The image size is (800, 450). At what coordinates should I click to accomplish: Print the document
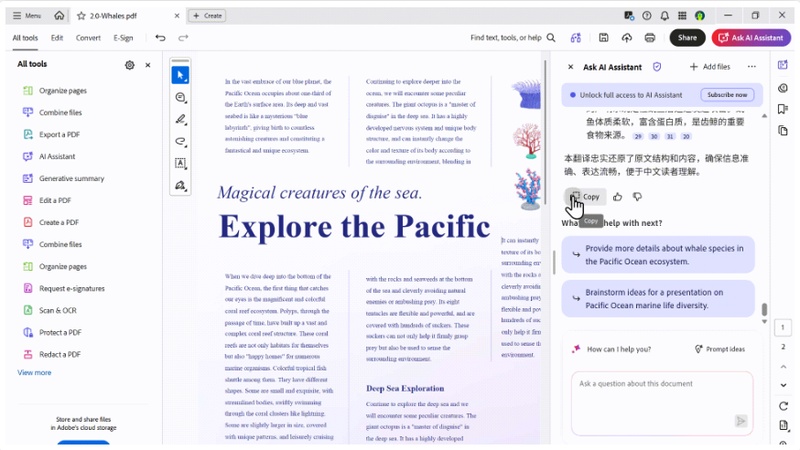pyautogui.click(x=649, y=38)
